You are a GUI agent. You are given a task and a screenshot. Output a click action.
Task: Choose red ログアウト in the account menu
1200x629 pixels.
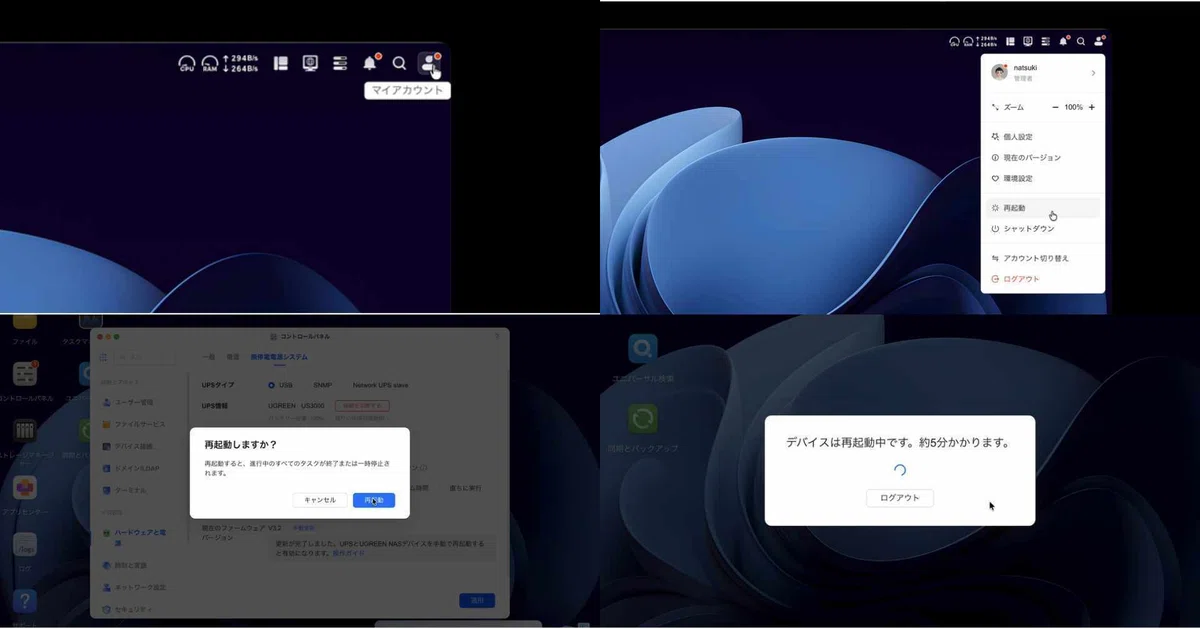(1042, 279)
